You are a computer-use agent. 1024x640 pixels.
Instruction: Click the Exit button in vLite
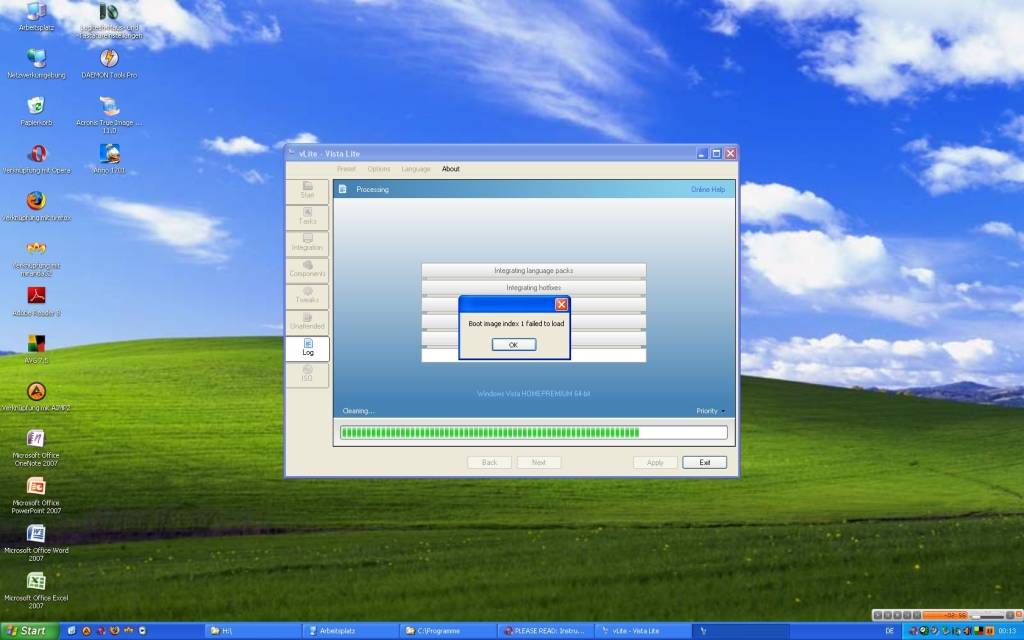pos(705,462)
